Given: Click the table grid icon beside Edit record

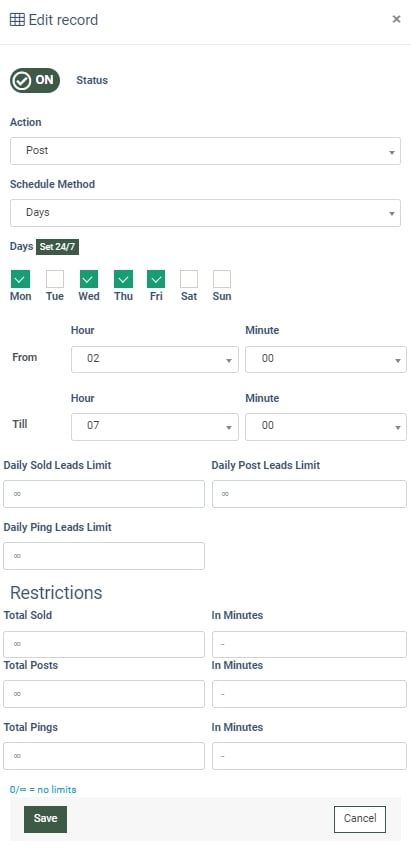Looking at the screenshot, I should (17, 20).
